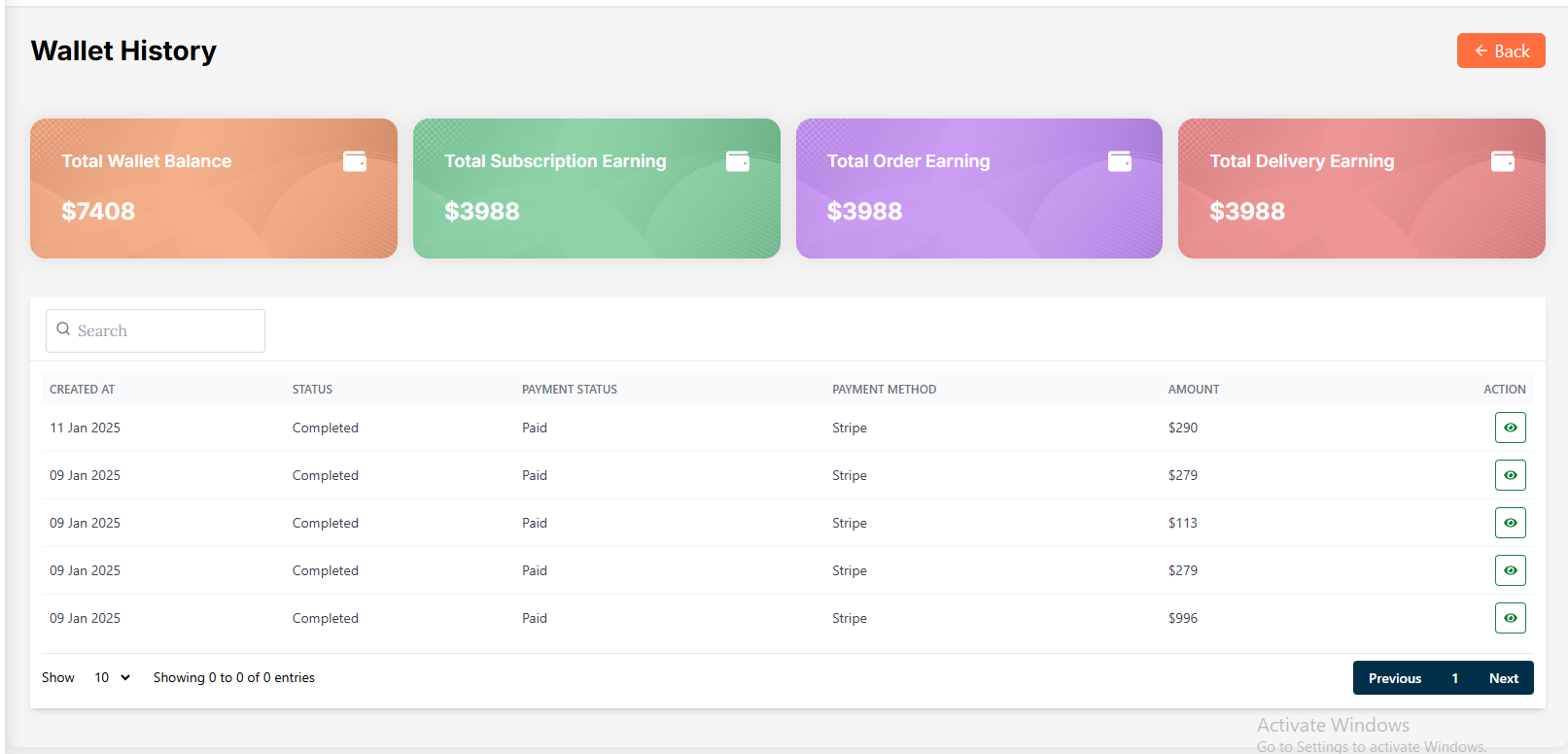Click the search magnifier icon

[x=63, y=329]
